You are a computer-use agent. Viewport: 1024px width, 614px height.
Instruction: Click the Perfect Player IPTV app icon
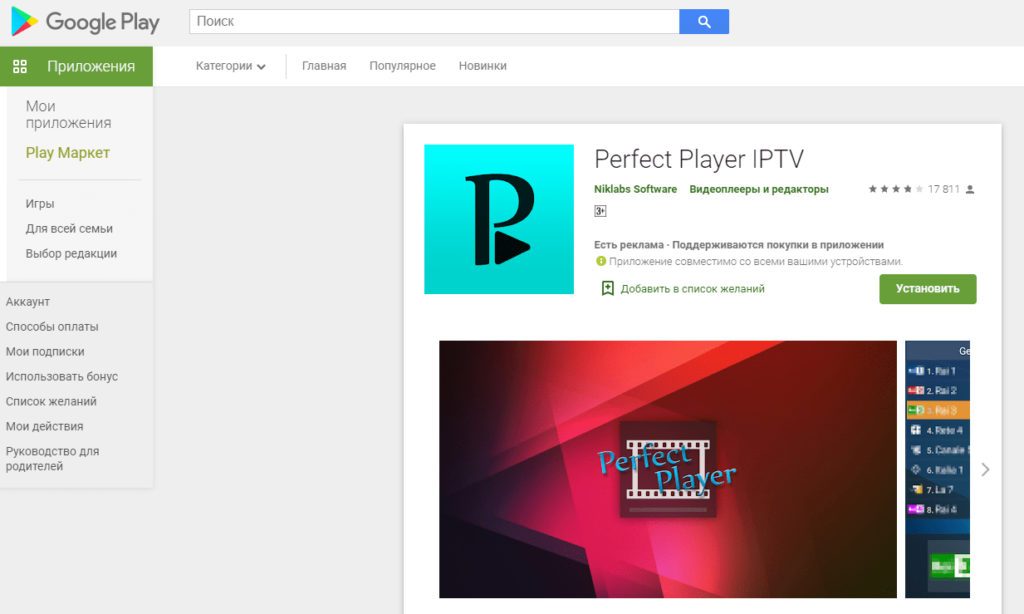pos(499,219)
